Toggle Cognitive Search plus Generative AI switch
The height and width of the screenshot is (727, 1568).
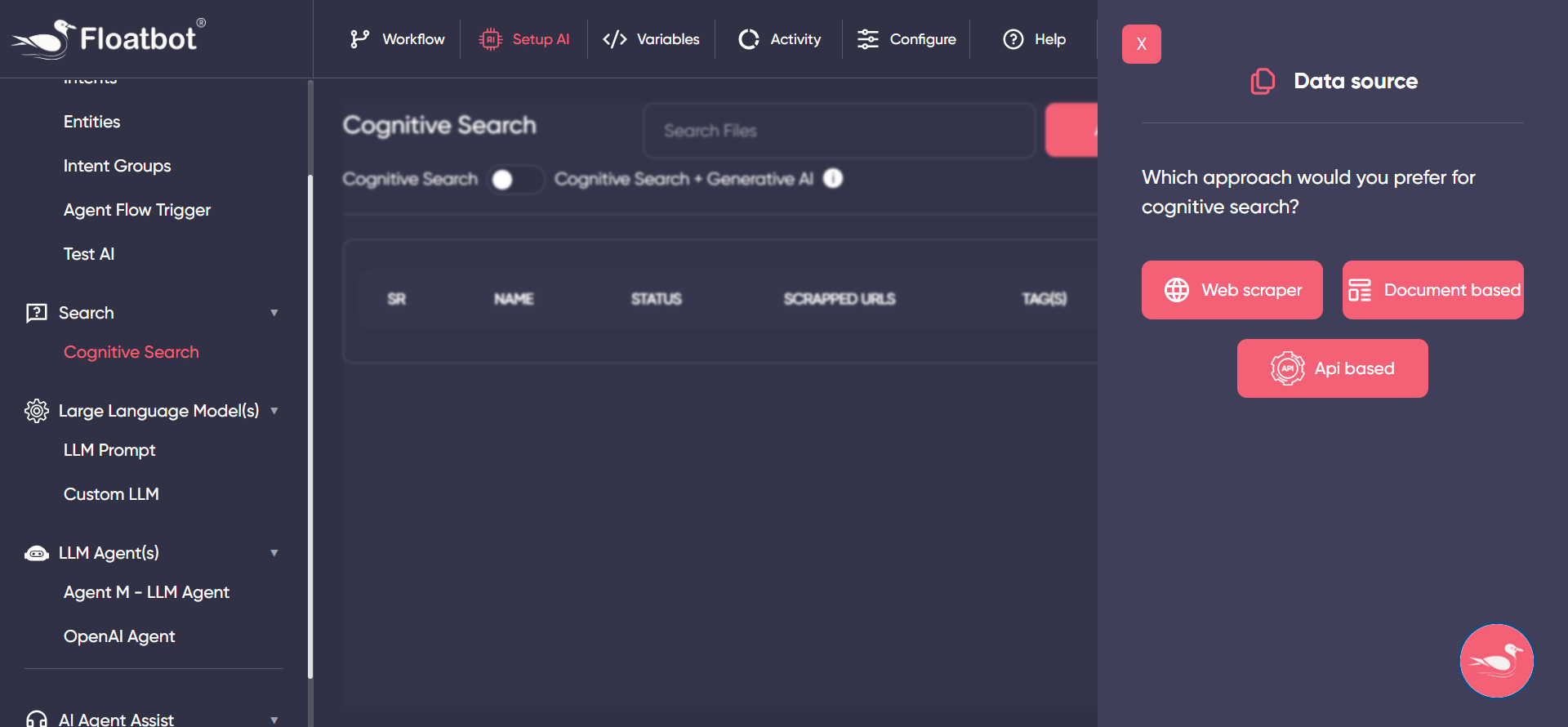coord(516,180)
